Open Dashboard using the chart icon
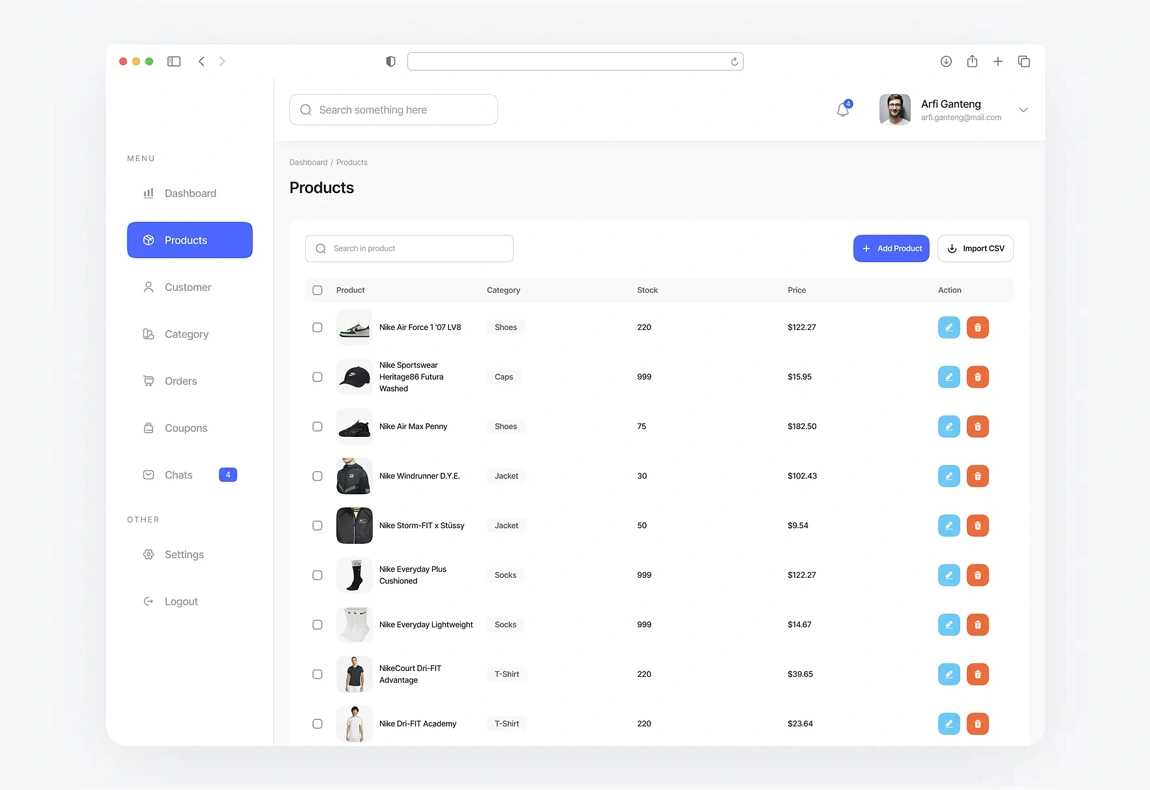 148,193
